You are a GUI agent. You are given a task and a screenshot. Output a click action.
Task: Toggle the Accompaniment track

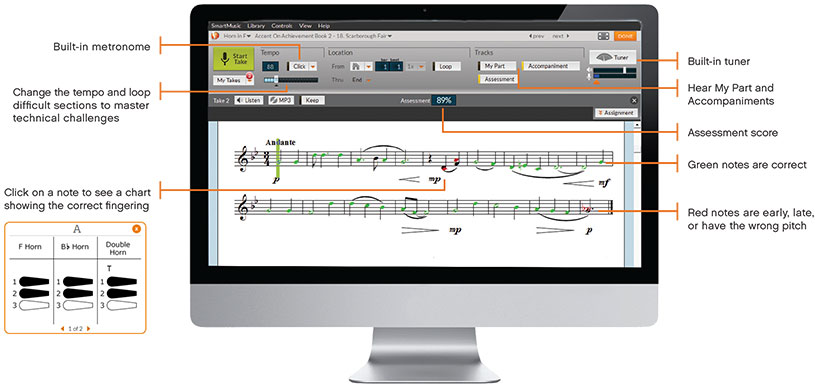click(551, 66)
